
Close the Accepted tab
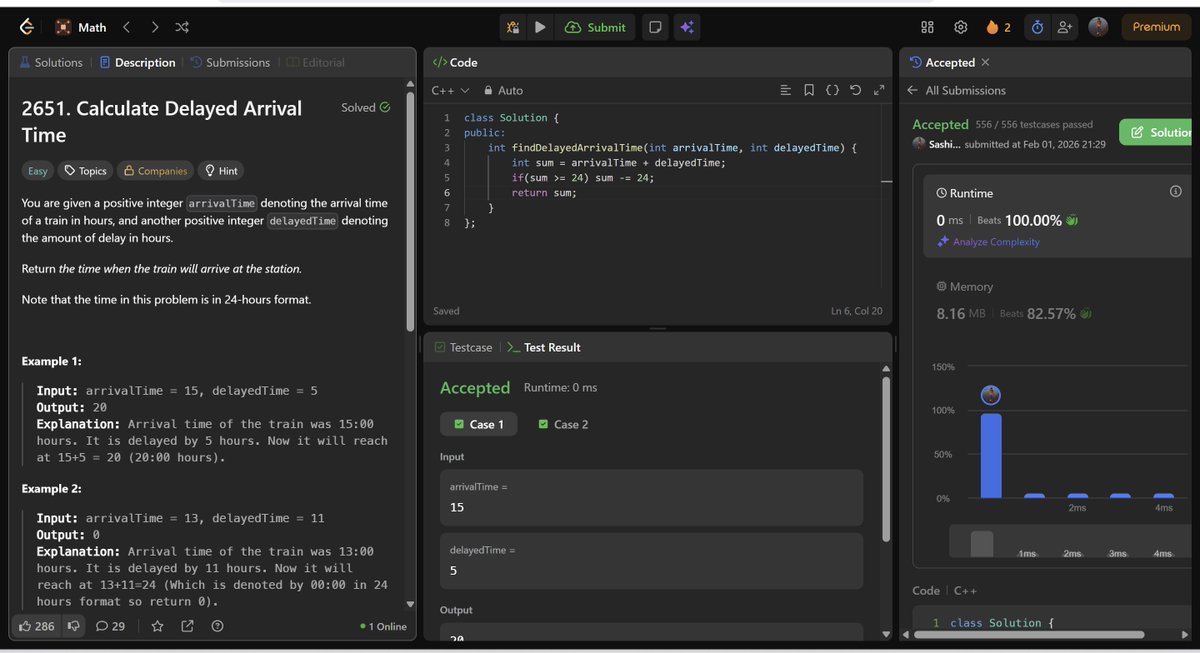pyautogui.click(x=985, y=62)
